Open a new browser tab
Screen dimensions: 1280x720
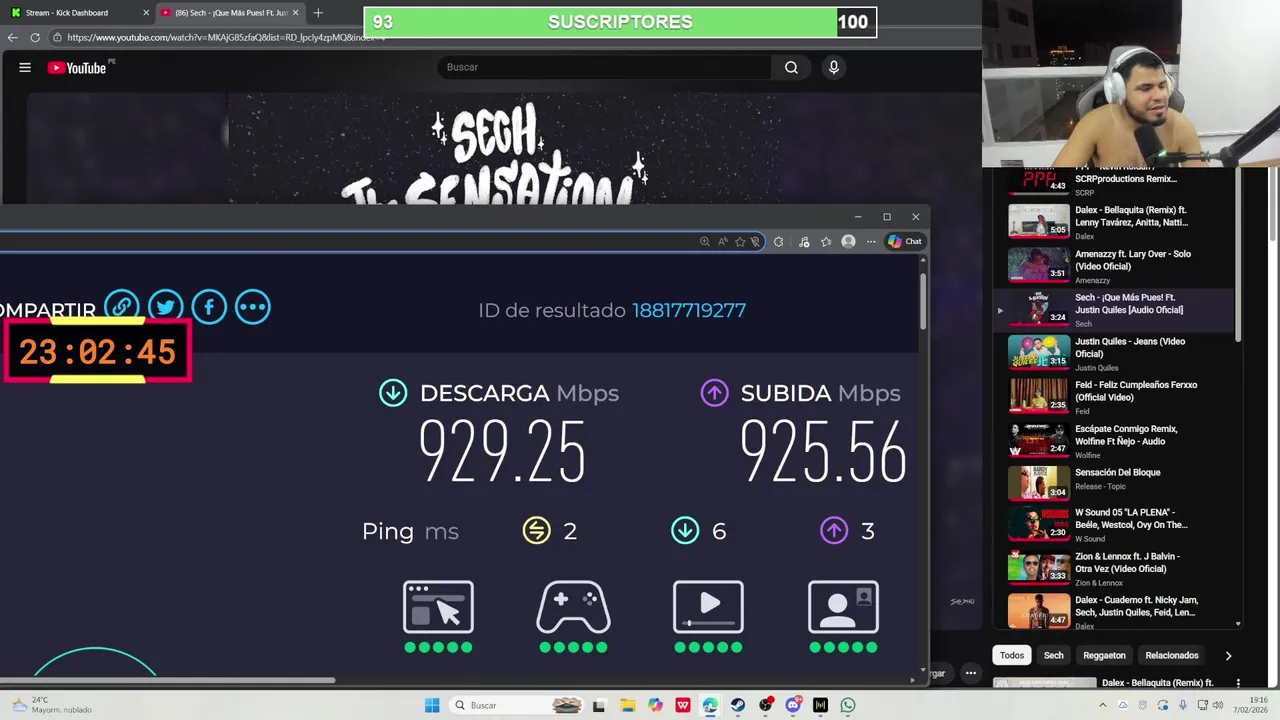click(x=318, y=12)
